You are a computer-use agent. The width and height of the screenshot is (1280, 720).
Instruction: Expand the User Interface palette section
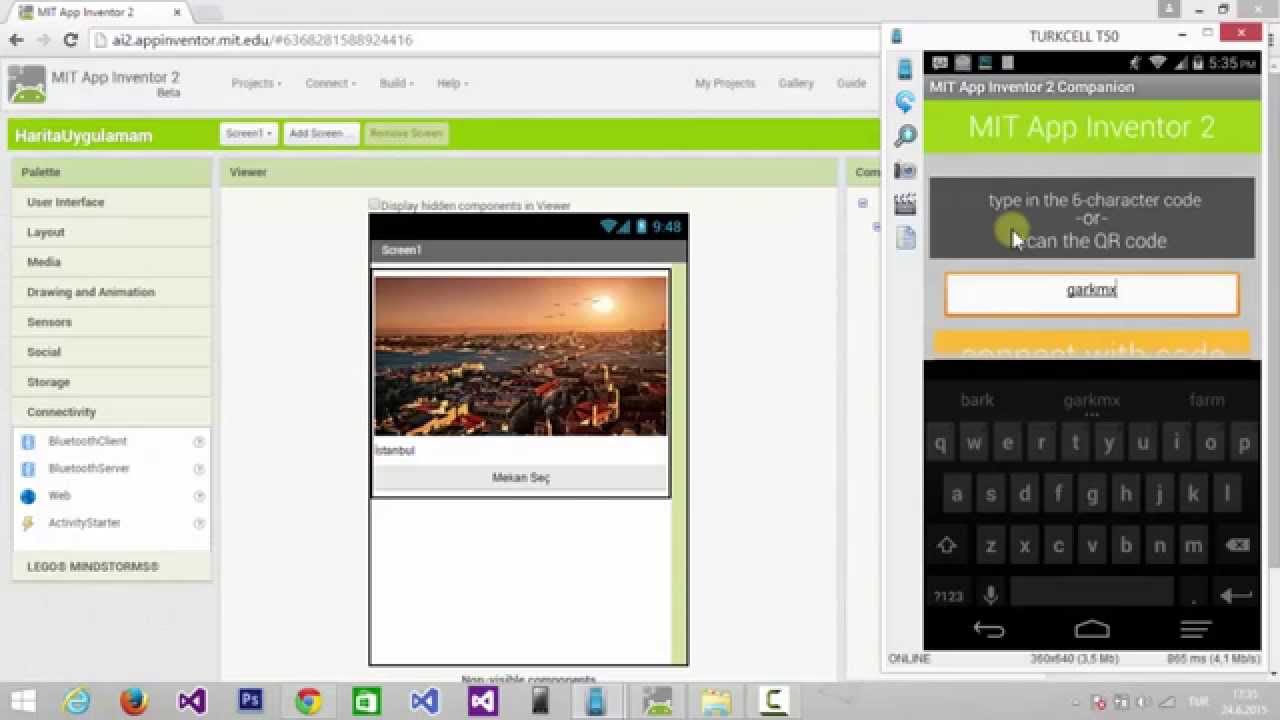point(112,202)
